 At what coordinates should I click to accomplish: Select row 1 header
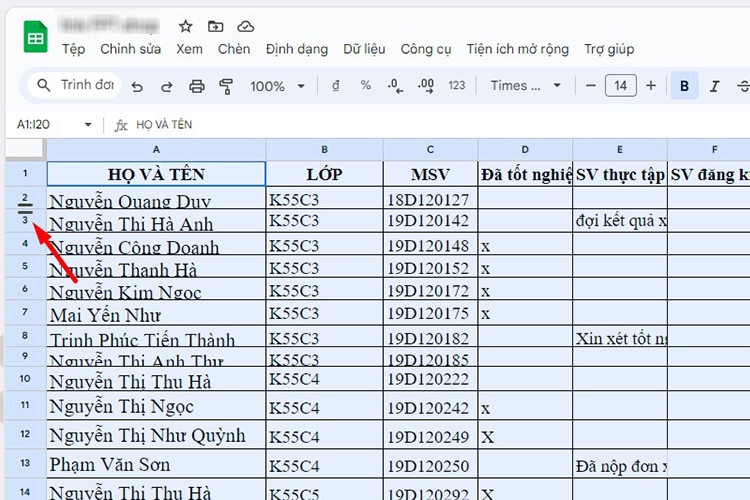[26, 173]
